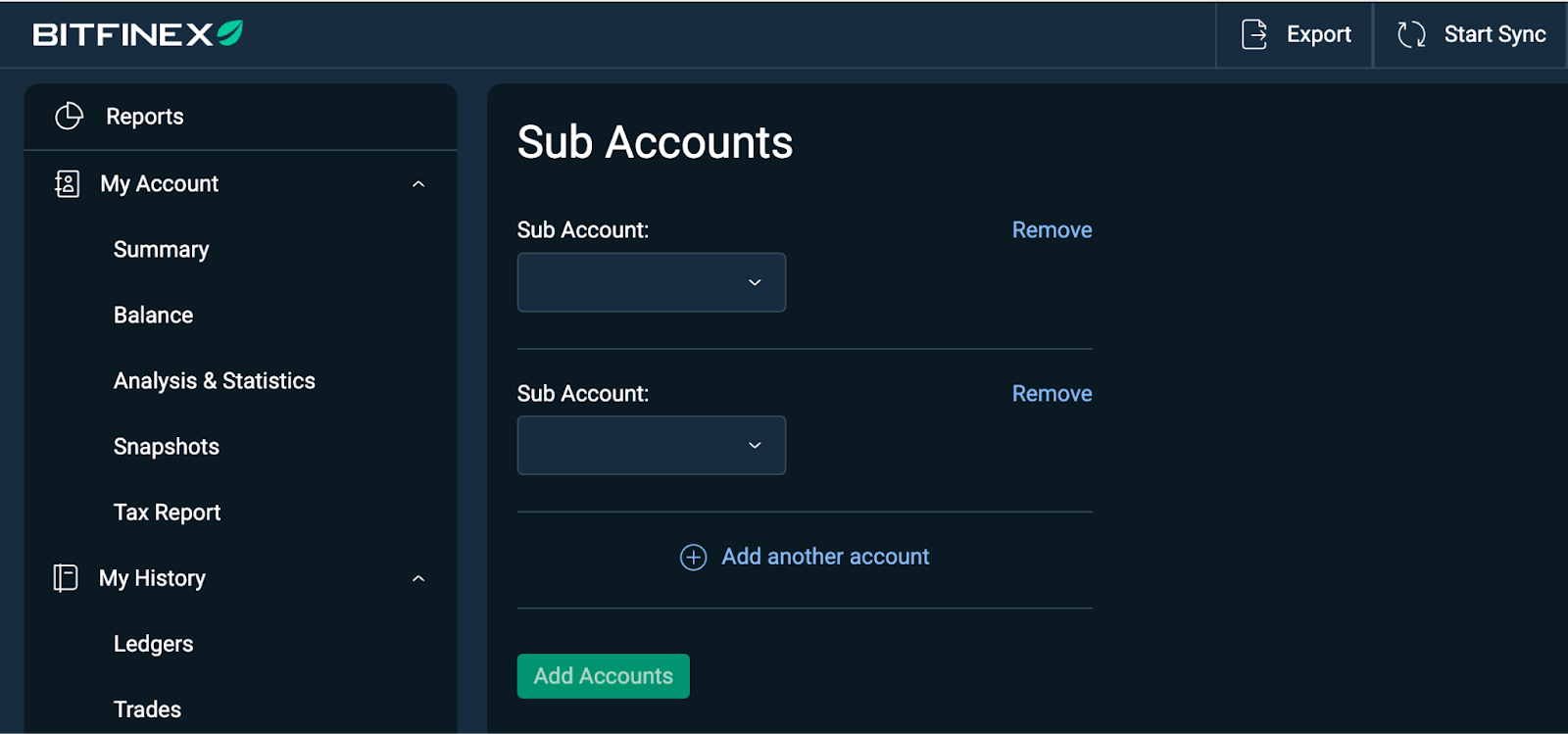1568x734 pixels.
Task: Click the green Add Accounts button
Action: pyautogui.click(x=604, y=676)
